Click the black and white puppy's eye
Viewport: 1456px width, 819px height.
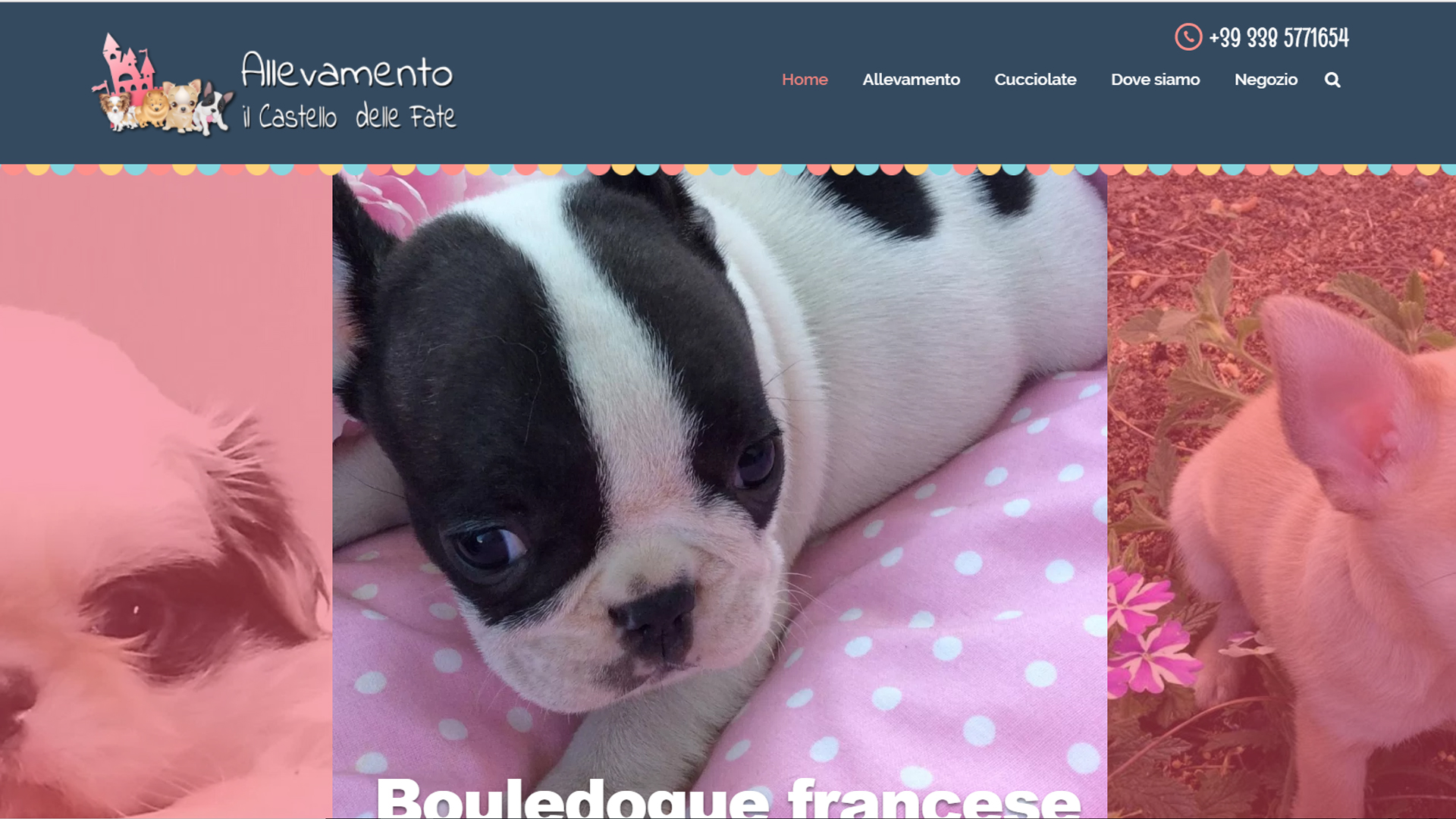coord(489,548)
